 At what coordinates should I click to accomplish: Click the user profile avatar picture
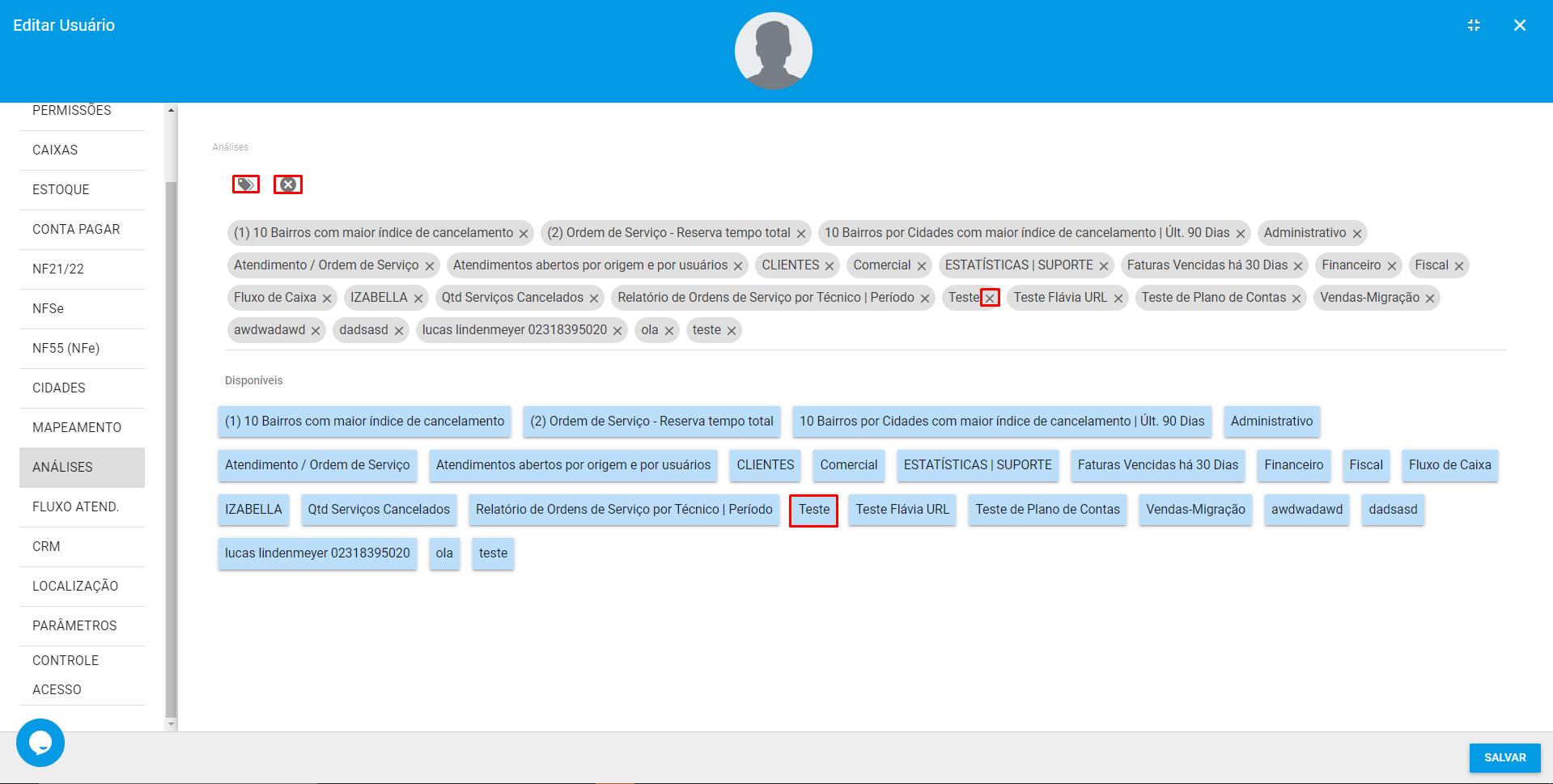(773, 50)
